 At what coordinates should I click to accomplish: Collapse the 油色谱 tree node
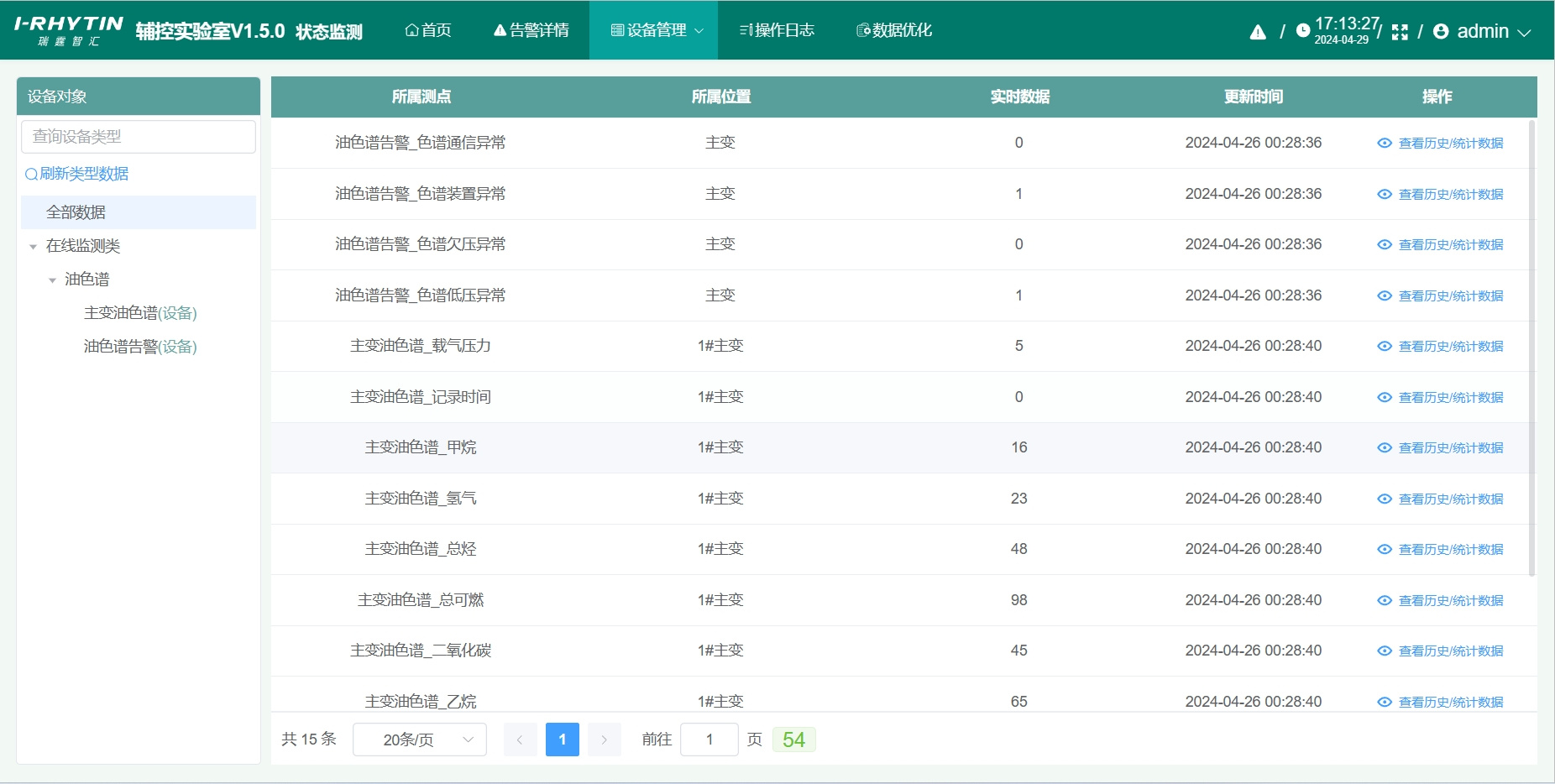coord(52,280)
